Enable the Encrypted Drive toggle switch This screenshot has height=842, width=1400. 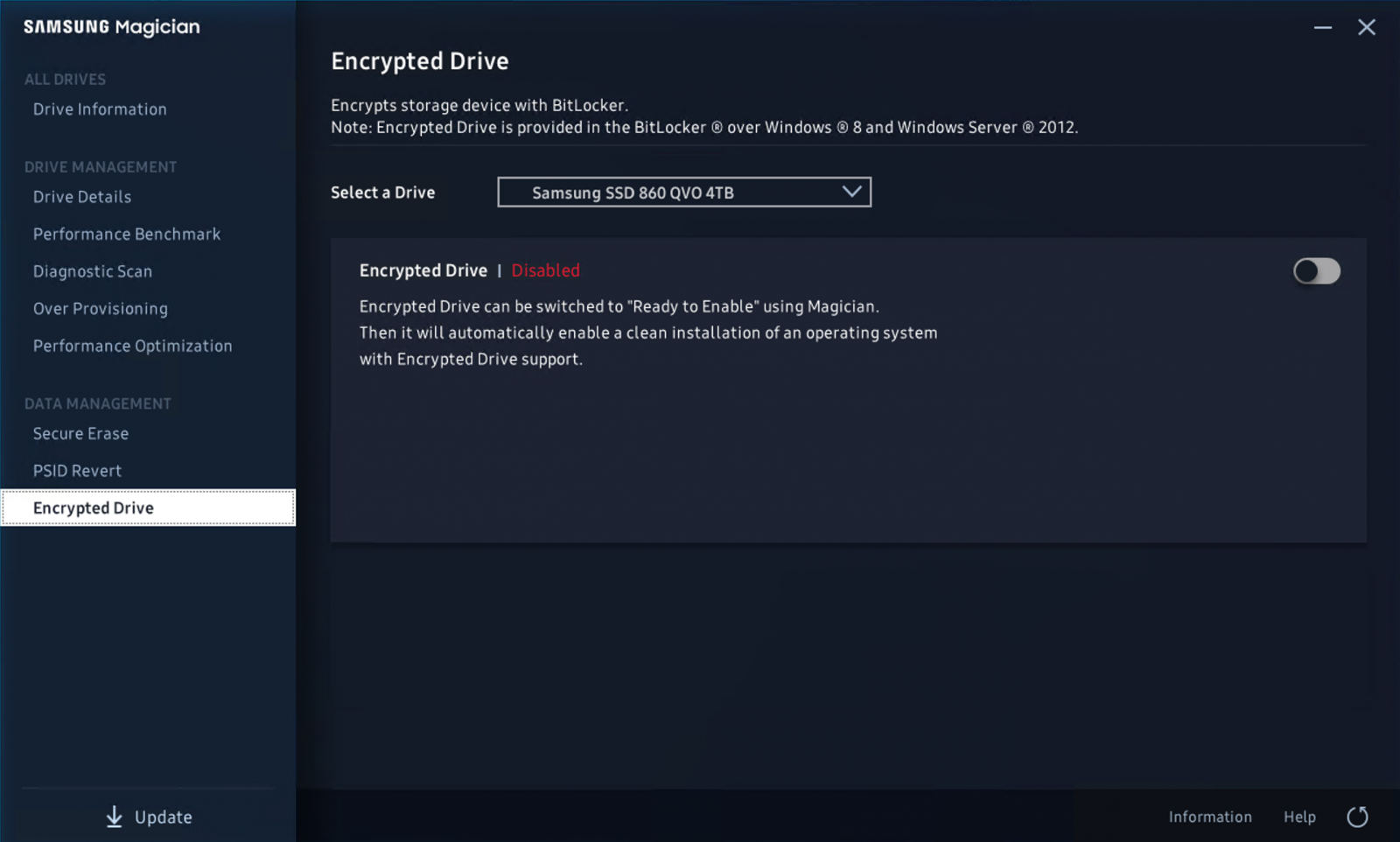point(1316,271)
